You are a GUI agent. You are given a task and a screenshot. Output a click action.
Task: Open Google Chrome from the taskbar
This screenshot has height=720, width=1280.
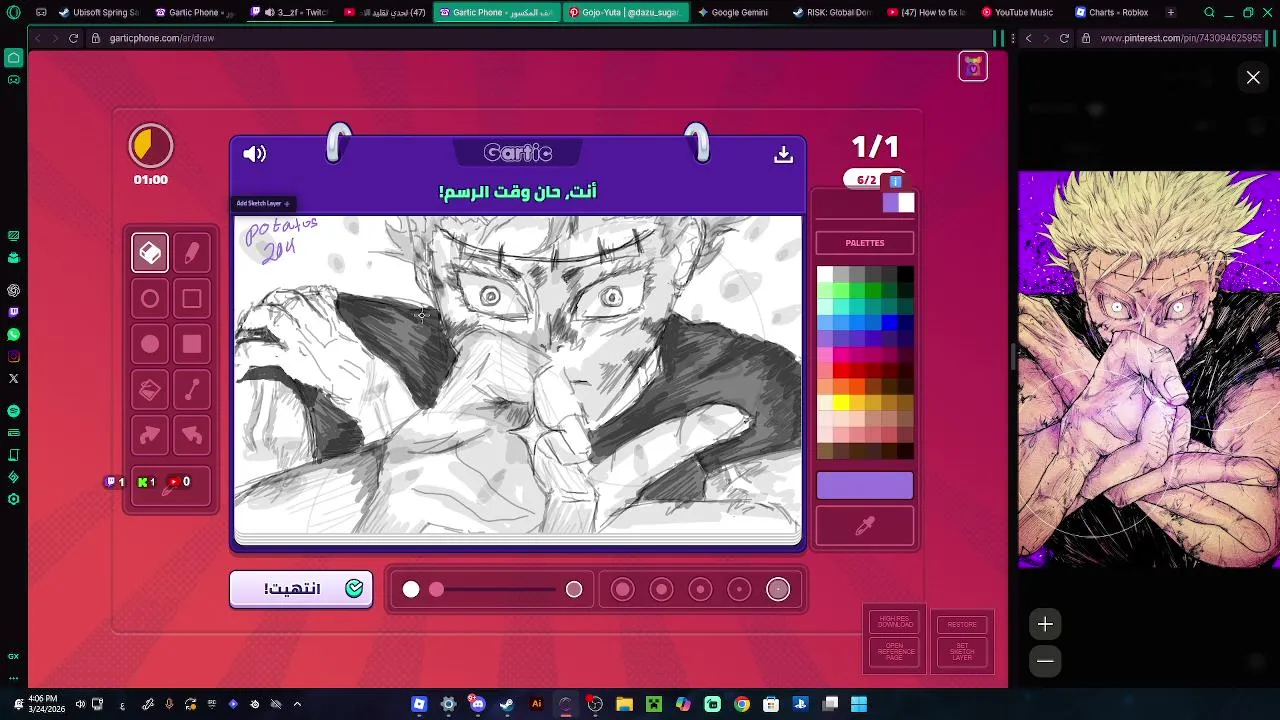click(x=742, y=704)
